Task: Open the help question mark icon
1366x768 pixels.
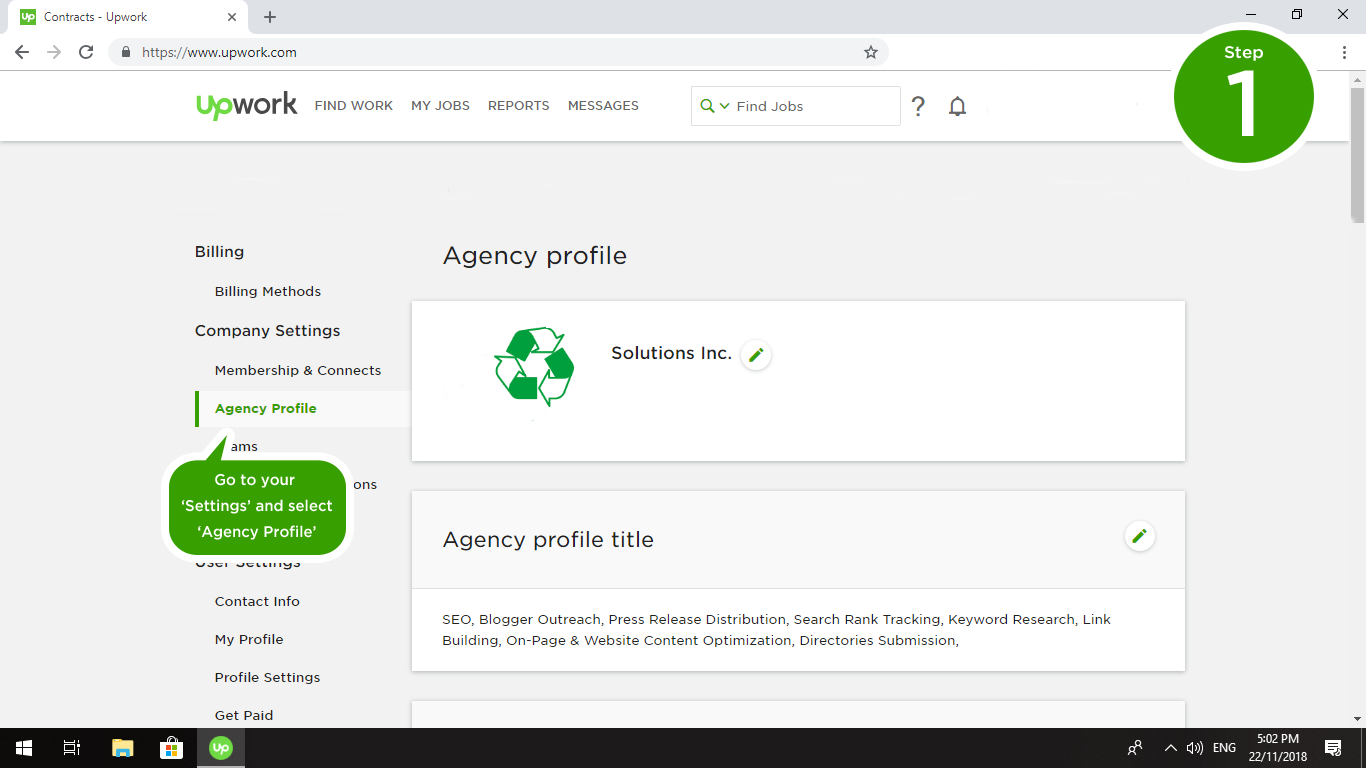Action: tap(918, 106)
